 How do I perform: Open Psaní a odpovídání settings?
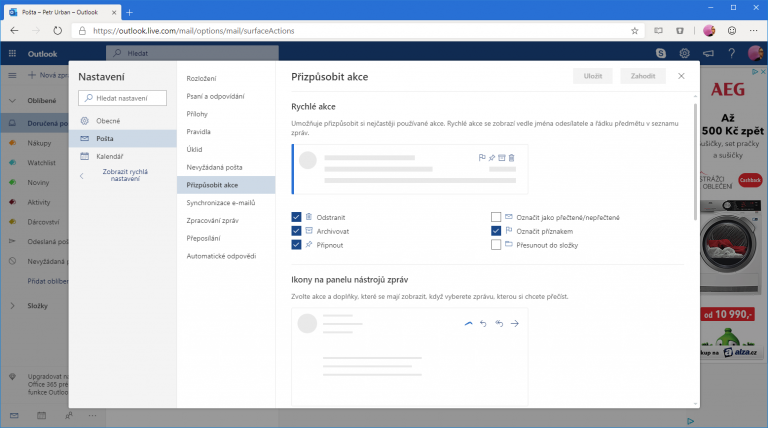click(226, 96)
